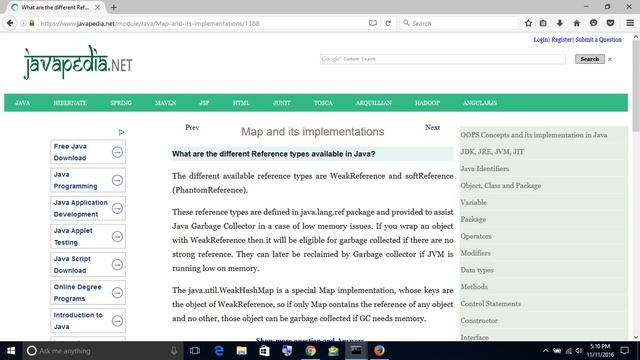The width and height of the screenshot is (640, 360).
Task: Click the page vertical scrollbar thumb
Action: (x=636, y=86)
